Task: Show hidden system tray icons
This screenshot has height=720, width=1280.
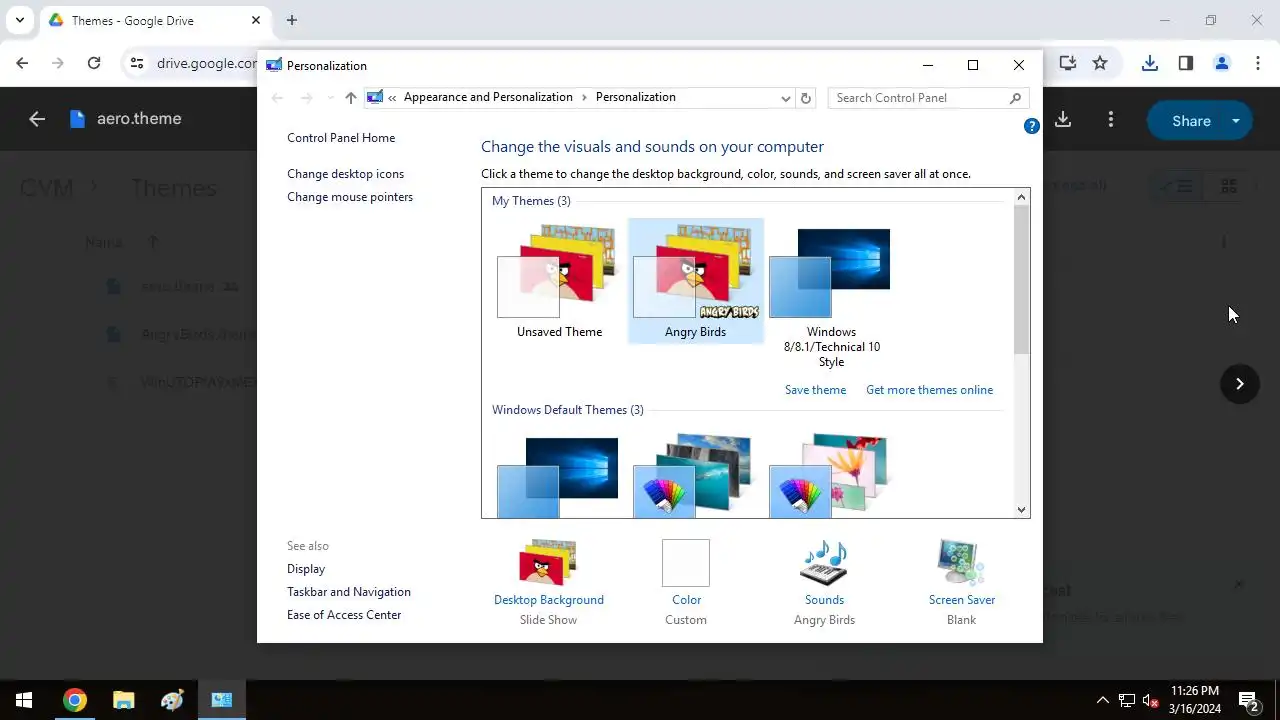Action: [x=1102, y=700]
